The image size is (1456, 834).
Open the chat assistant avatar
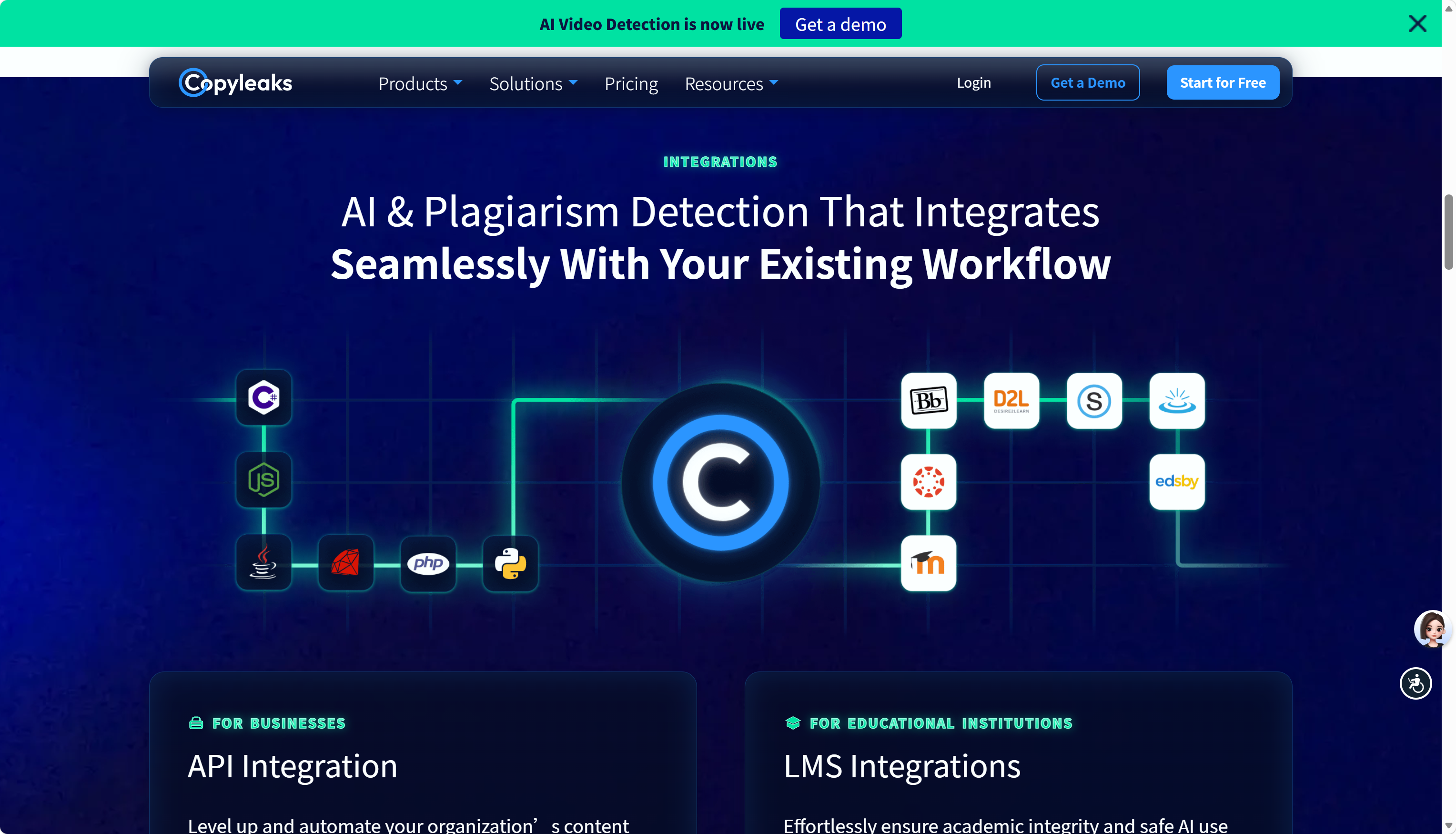(x=1433, y=629)
